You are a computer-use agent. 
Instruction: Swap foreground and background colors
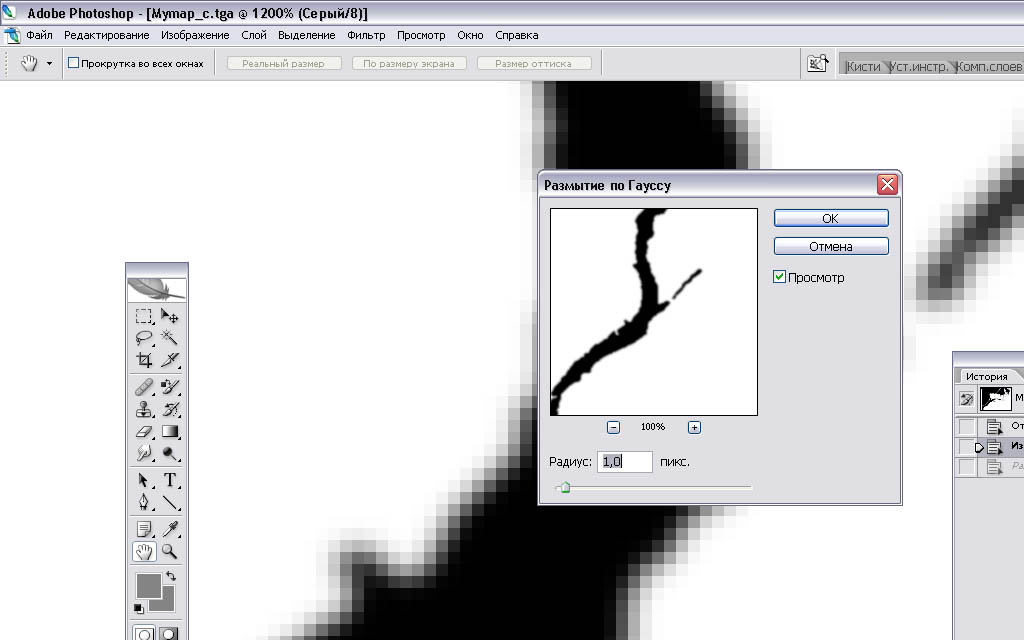coord(171,576)
